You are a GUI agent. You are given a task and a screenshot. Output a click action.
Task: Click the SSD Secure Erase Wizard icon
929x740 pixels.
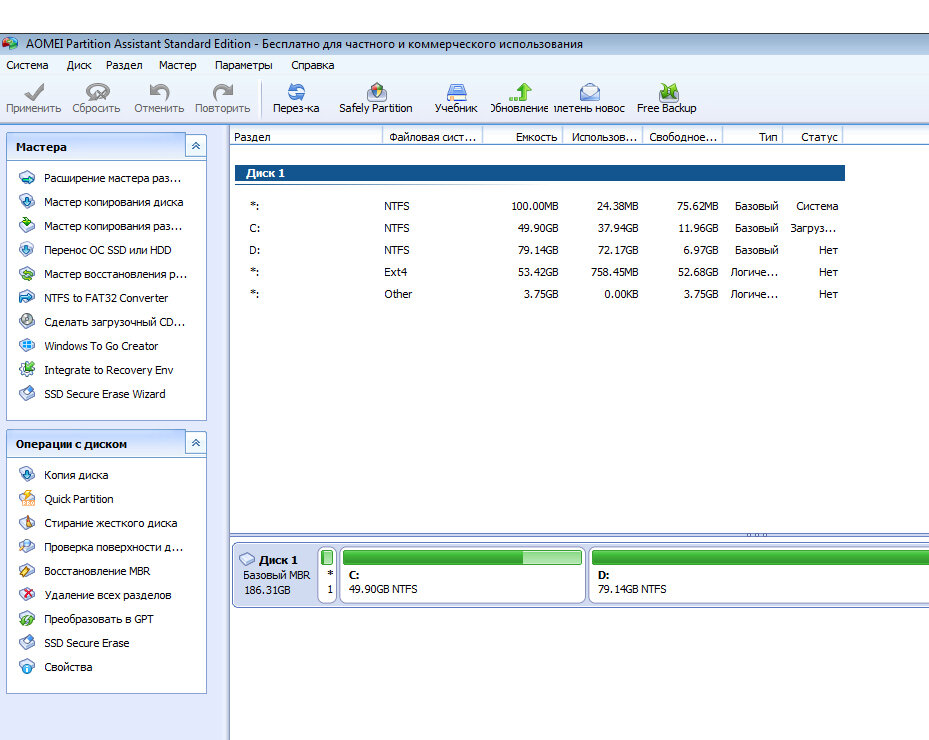[27, 393]
